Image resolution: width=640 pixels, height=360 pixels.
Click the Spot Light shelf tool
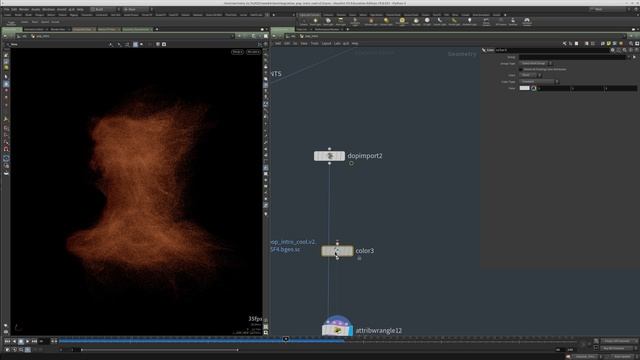click(328, 22)
